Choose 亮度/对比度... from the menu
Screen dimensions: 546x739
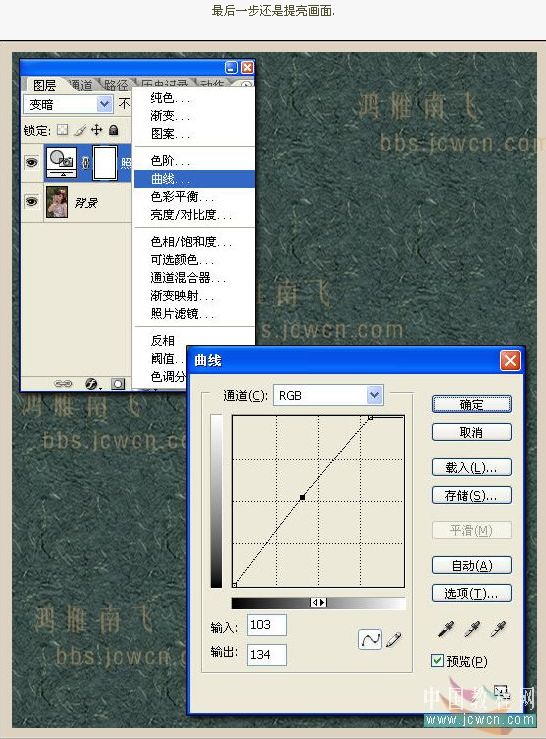(194, 215)
